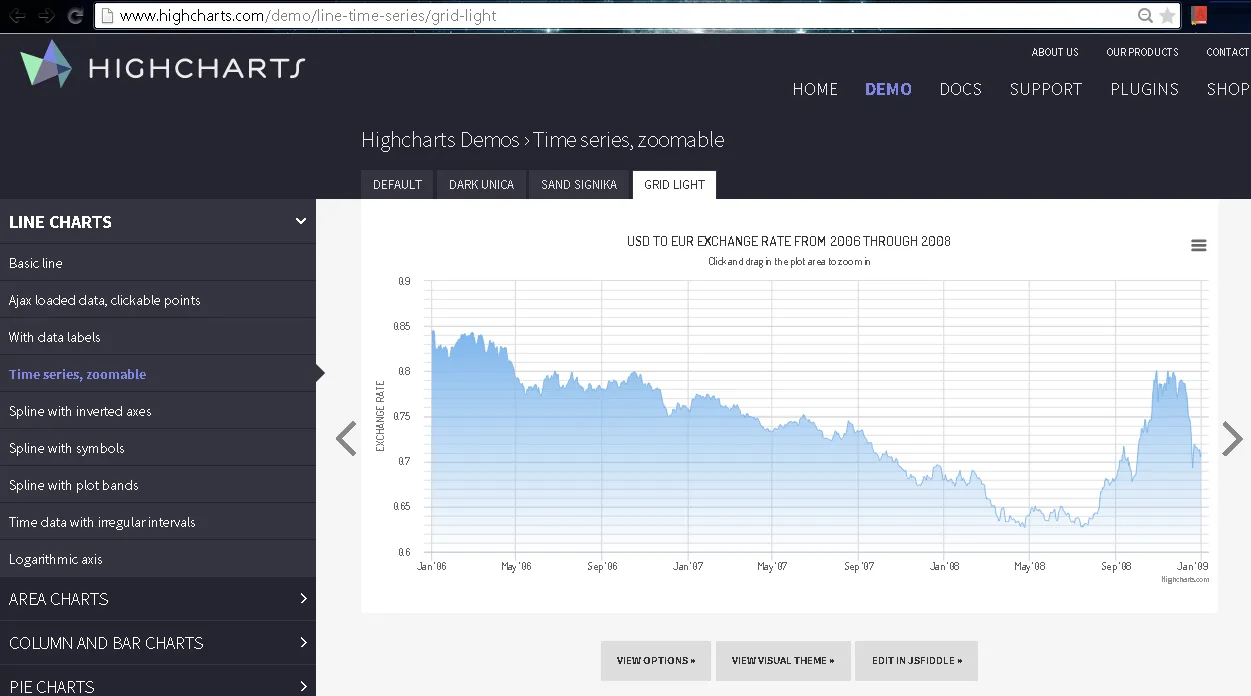Click the Highcharts.com credit link in chart
The height and width of the screenshot is (696, 1251).
point(1184,579)
